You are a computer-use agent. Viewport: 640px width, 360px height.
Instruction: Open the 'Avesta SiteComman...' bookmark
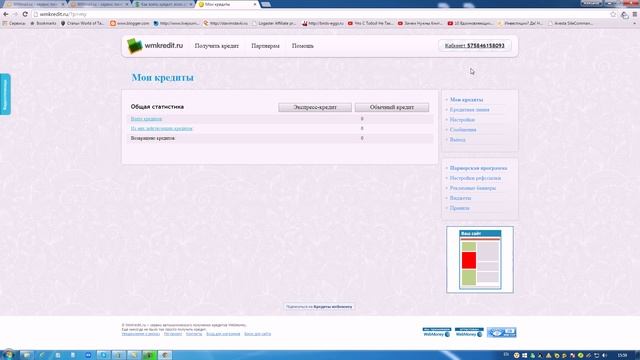coord(571,23)
